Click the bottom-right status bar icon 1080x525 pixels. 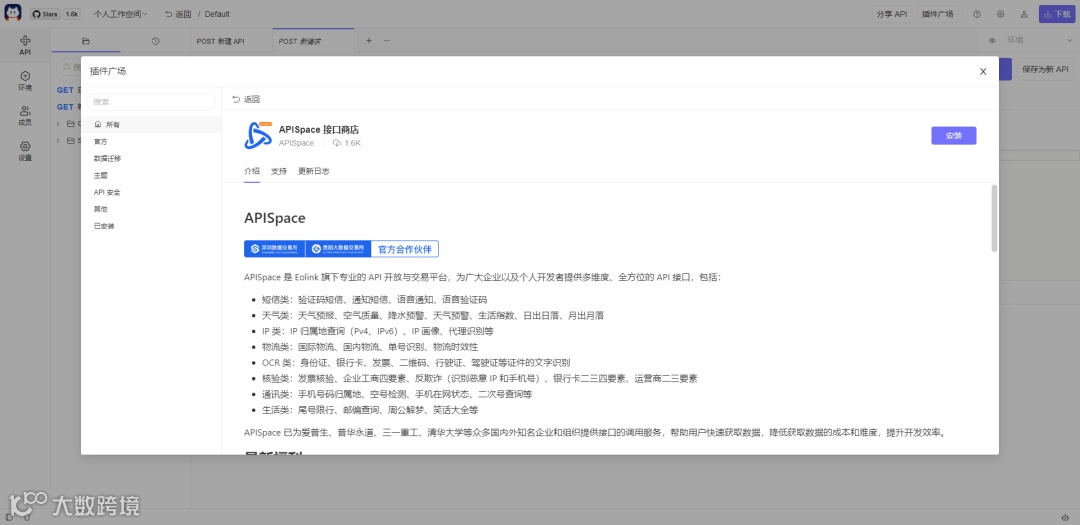point(1066,517)
